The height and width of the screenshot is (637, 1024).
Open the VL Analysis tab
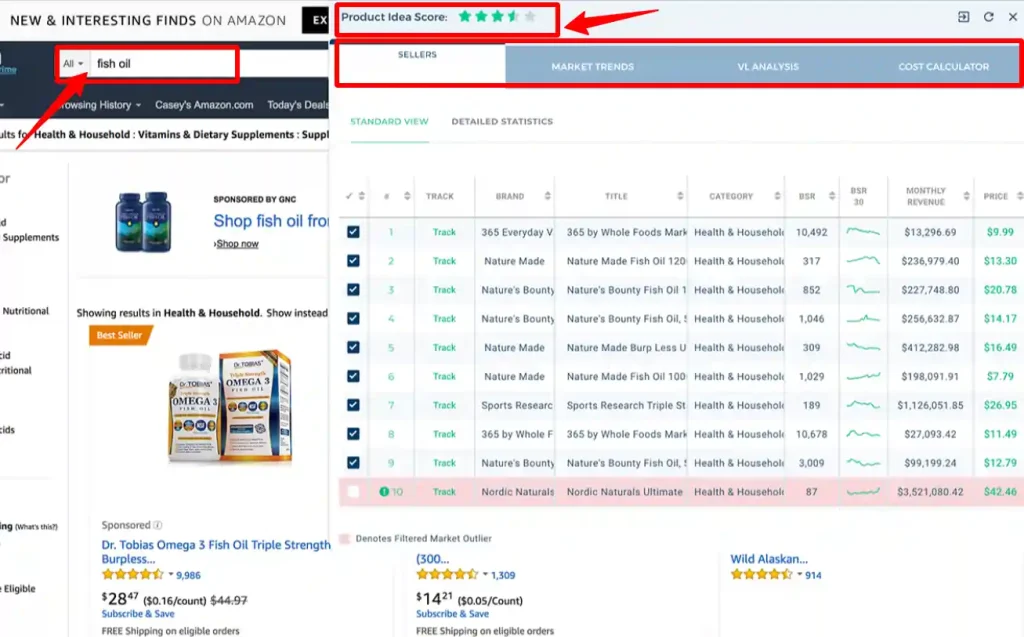pyautogui.click(x=768, y=66)
